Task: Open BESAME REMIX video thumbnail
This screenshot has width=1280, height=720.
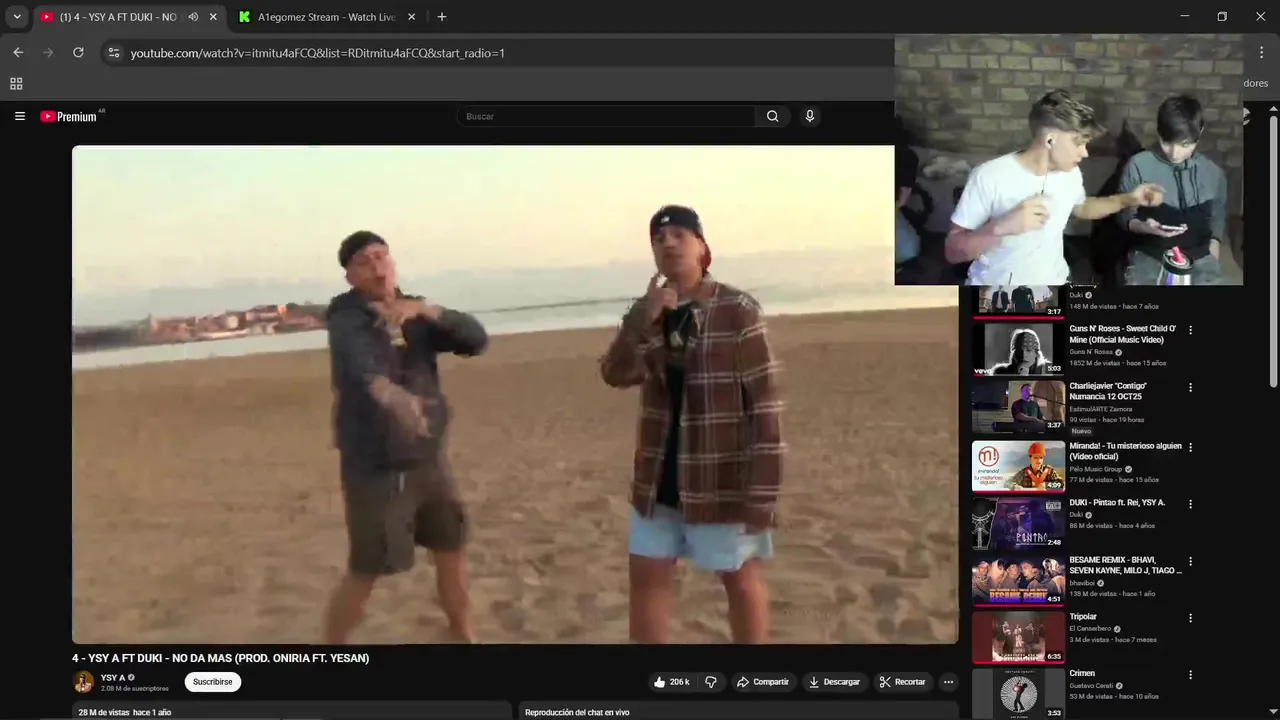Action: click(x=1018, y=580)
